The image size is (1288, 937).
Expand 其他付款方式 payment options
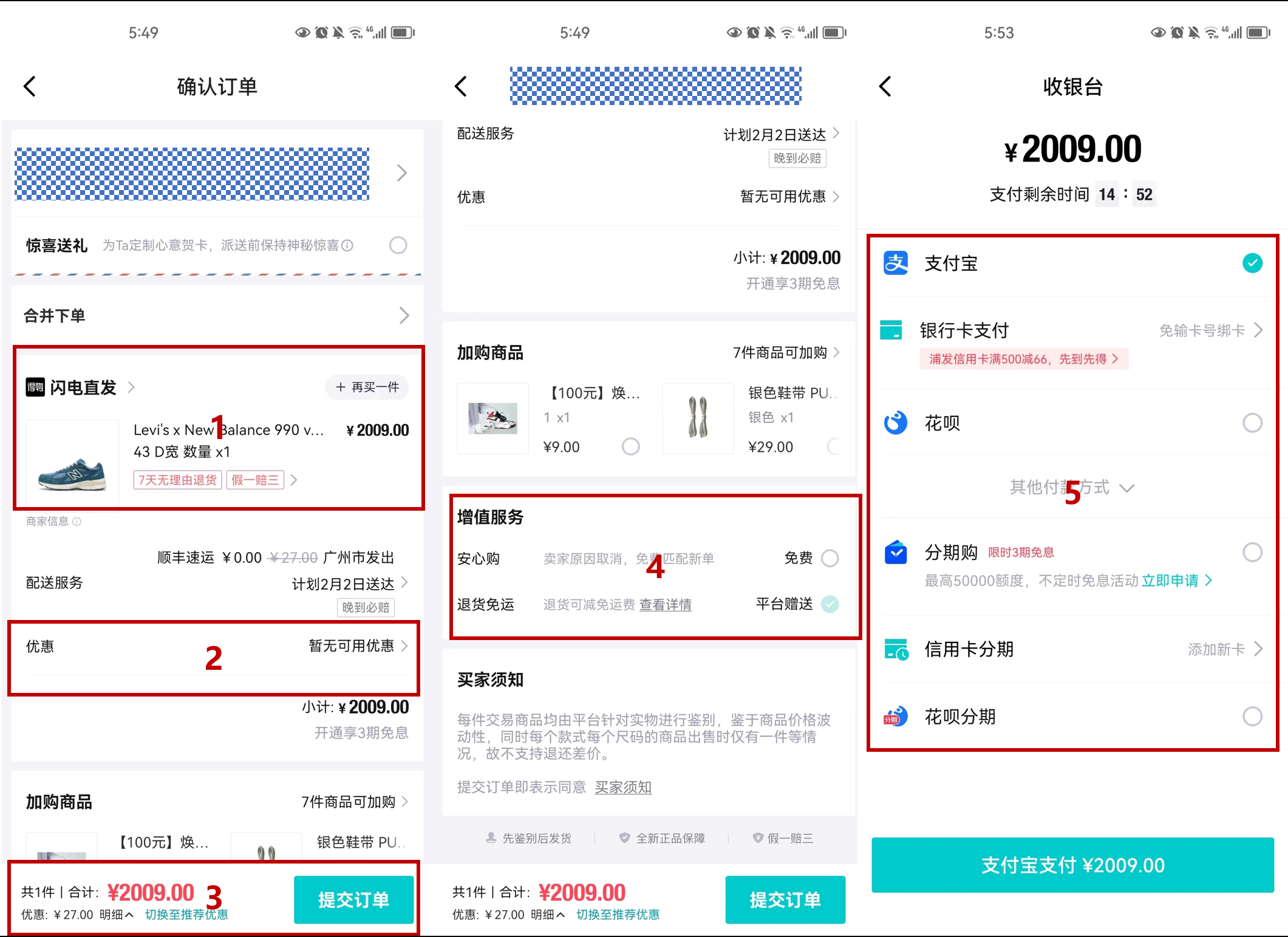coord(1073,487)
